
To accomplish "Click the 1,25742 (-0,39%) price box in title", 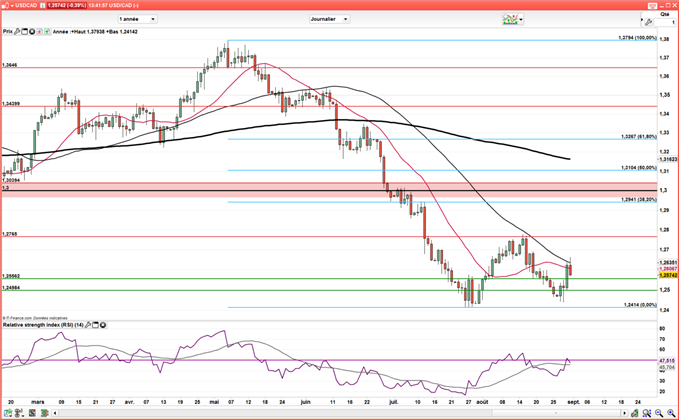I will pyautogui.click(x=67, y=5).
